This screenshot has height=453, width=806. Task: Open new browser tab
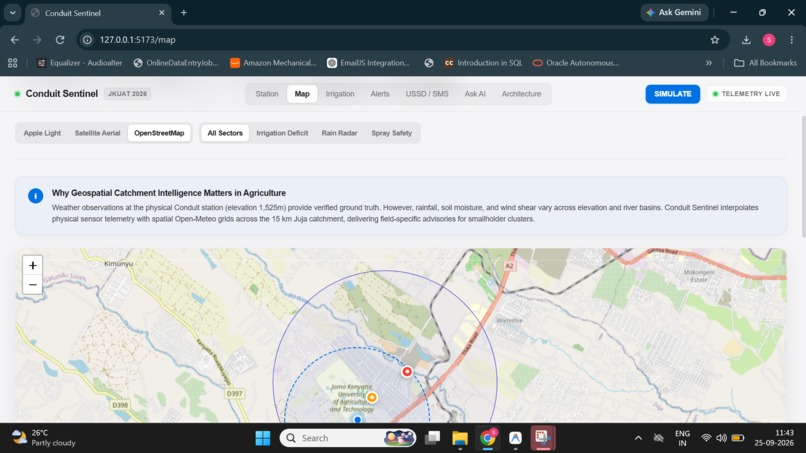pyautogui.click(x=184, y=12)
